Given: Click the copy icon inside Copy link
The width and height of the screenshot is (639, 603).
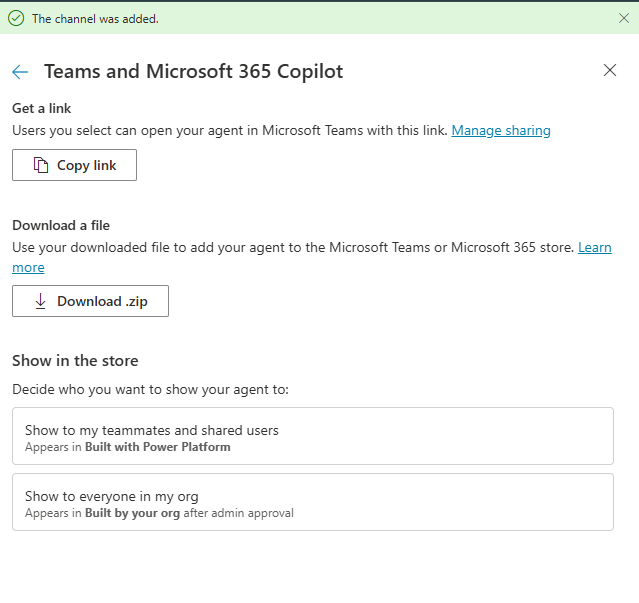Looking at the screenshot, I should pos(41,165).
